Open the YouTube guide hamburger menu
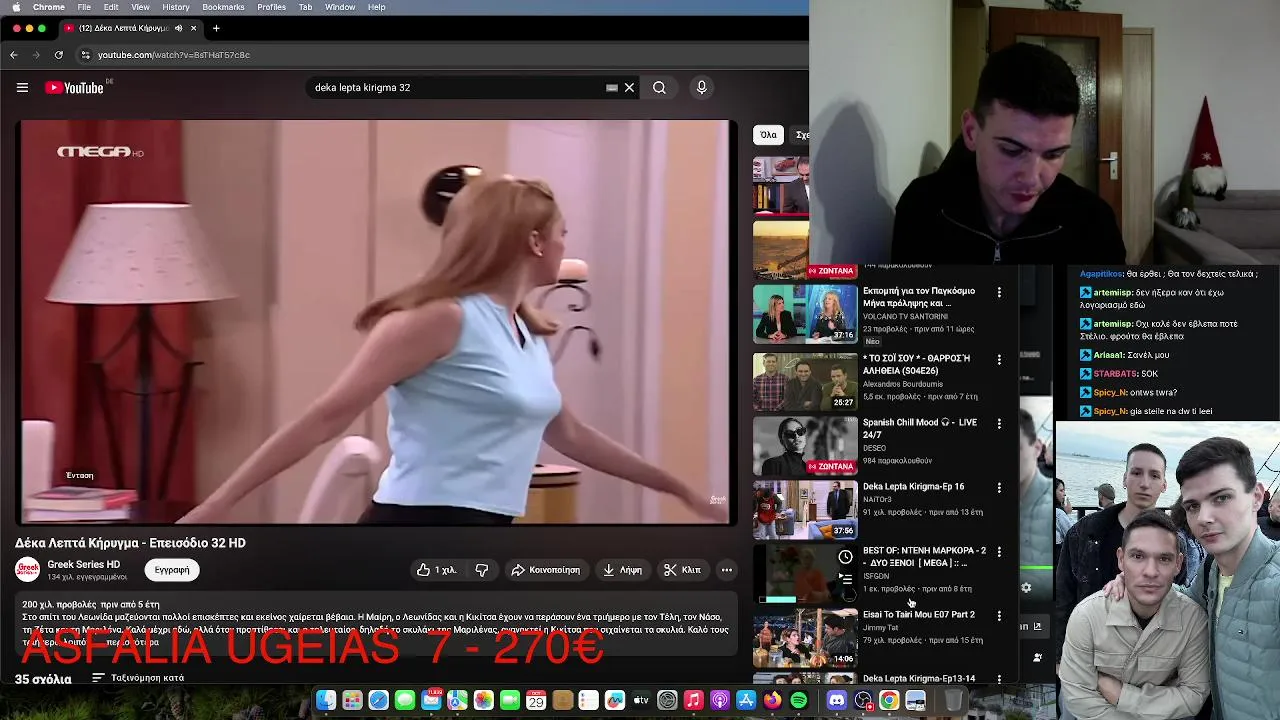Screen dimensions: 1280x720 pyautogui.click(x=22, y=87)
